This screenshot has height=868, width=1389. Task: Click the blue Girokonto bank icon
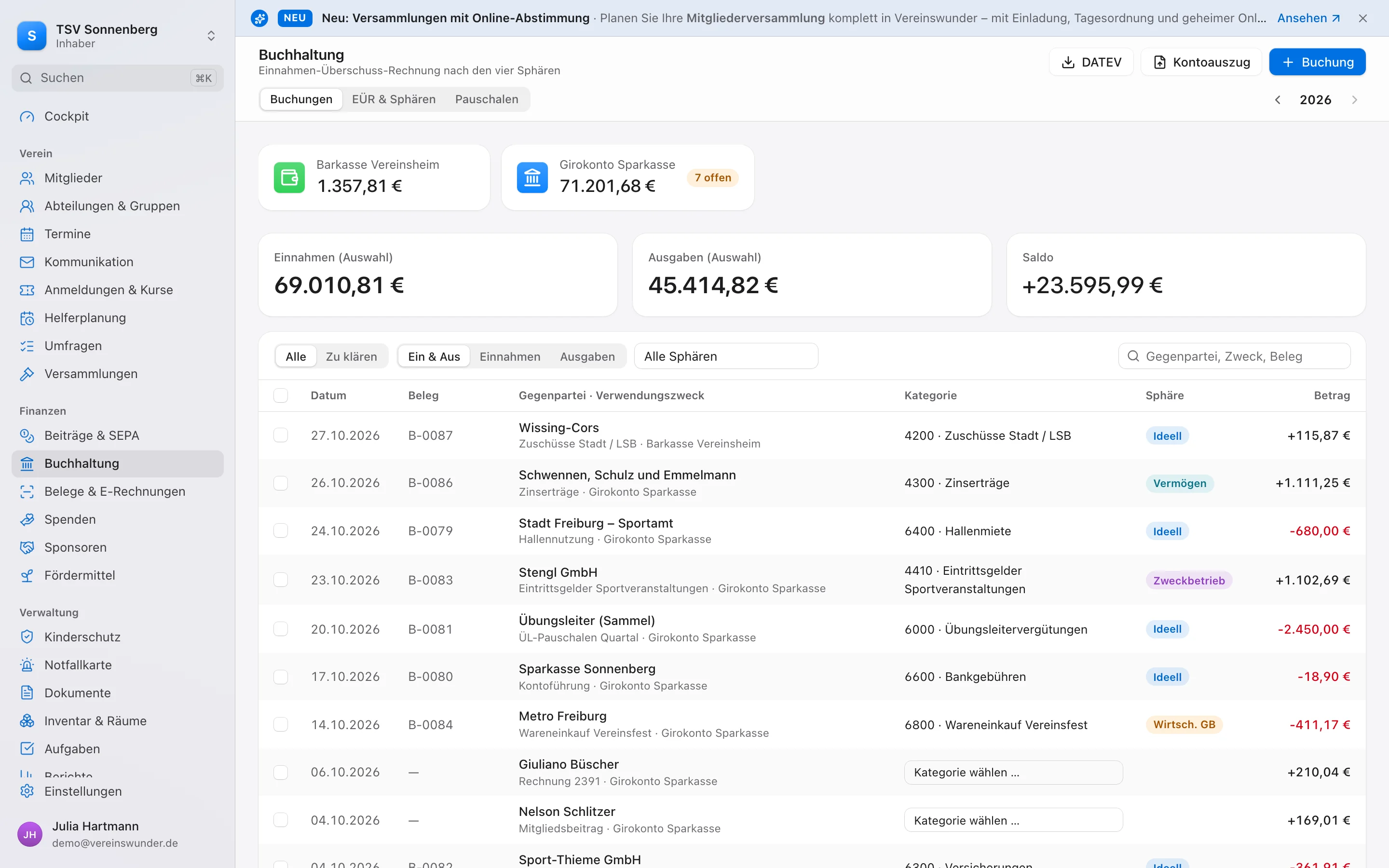pyautogui.click(x=532, y=177)
